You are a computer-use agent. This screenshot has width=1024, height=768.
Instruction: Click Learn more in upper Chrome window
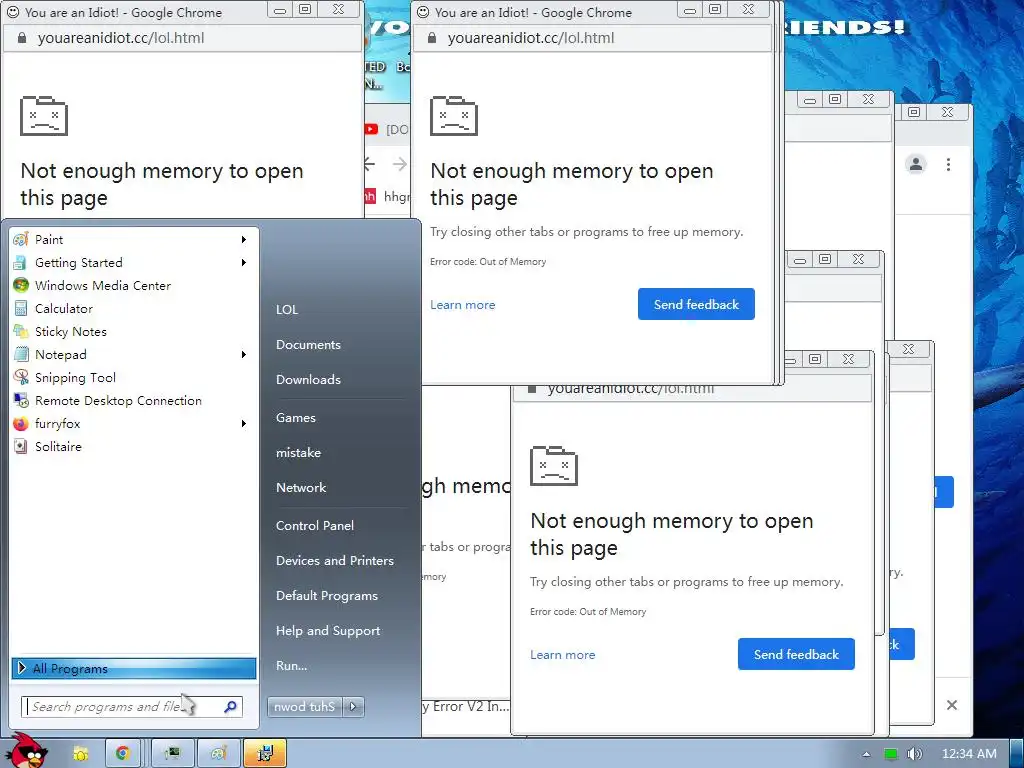(462, 305)
